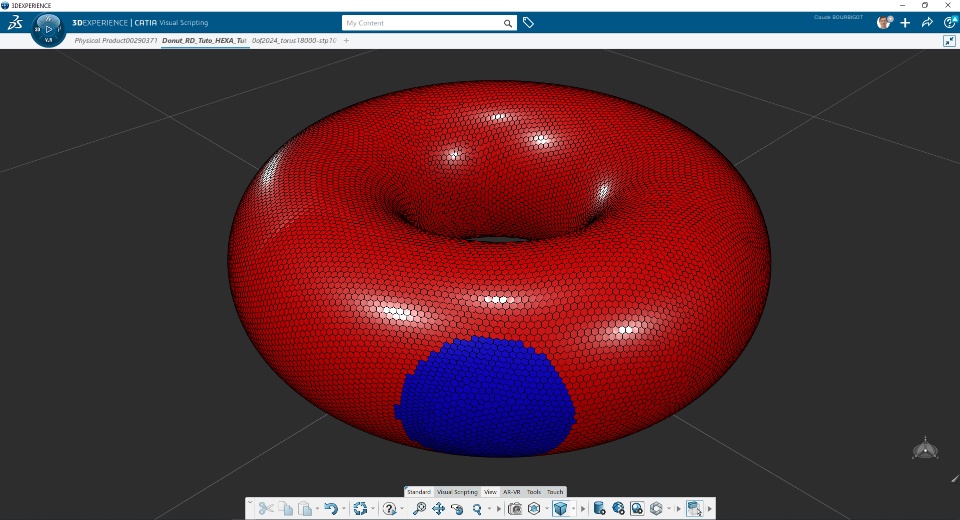Click the grey hexagon nut icon
The width and height of the screenshot is (960, 520).
coord(656,508)
